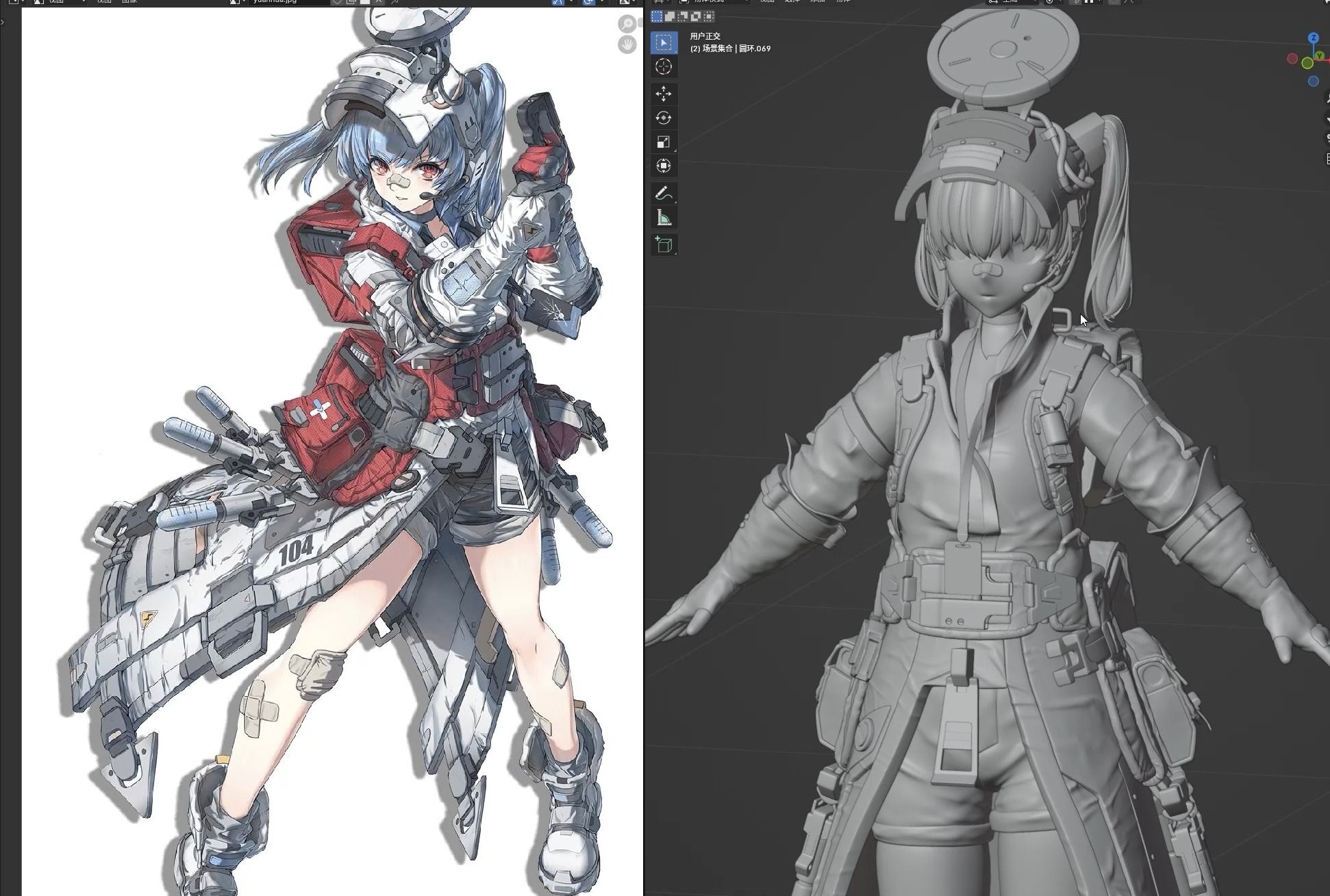Switch selection mode to subtract
The width and height of the screenshot is (1330, 896).
(683, 16)
